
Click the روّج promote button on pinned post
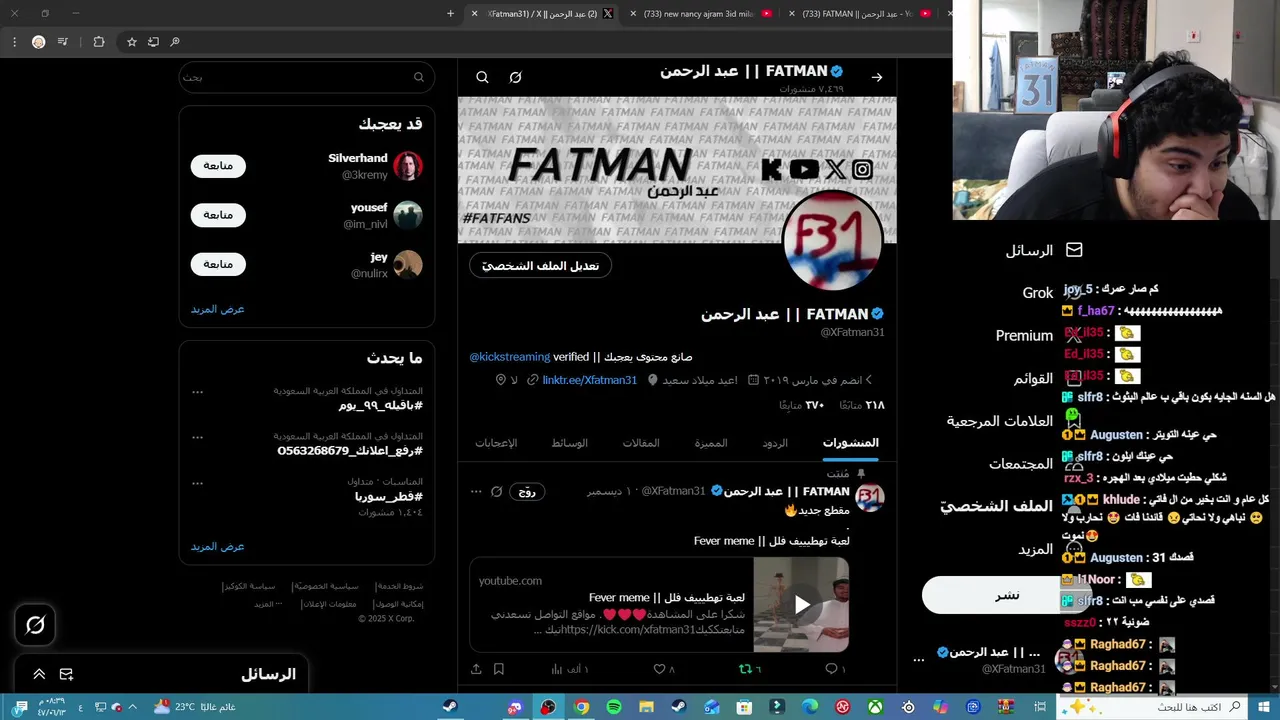click(x=528, y=492)
